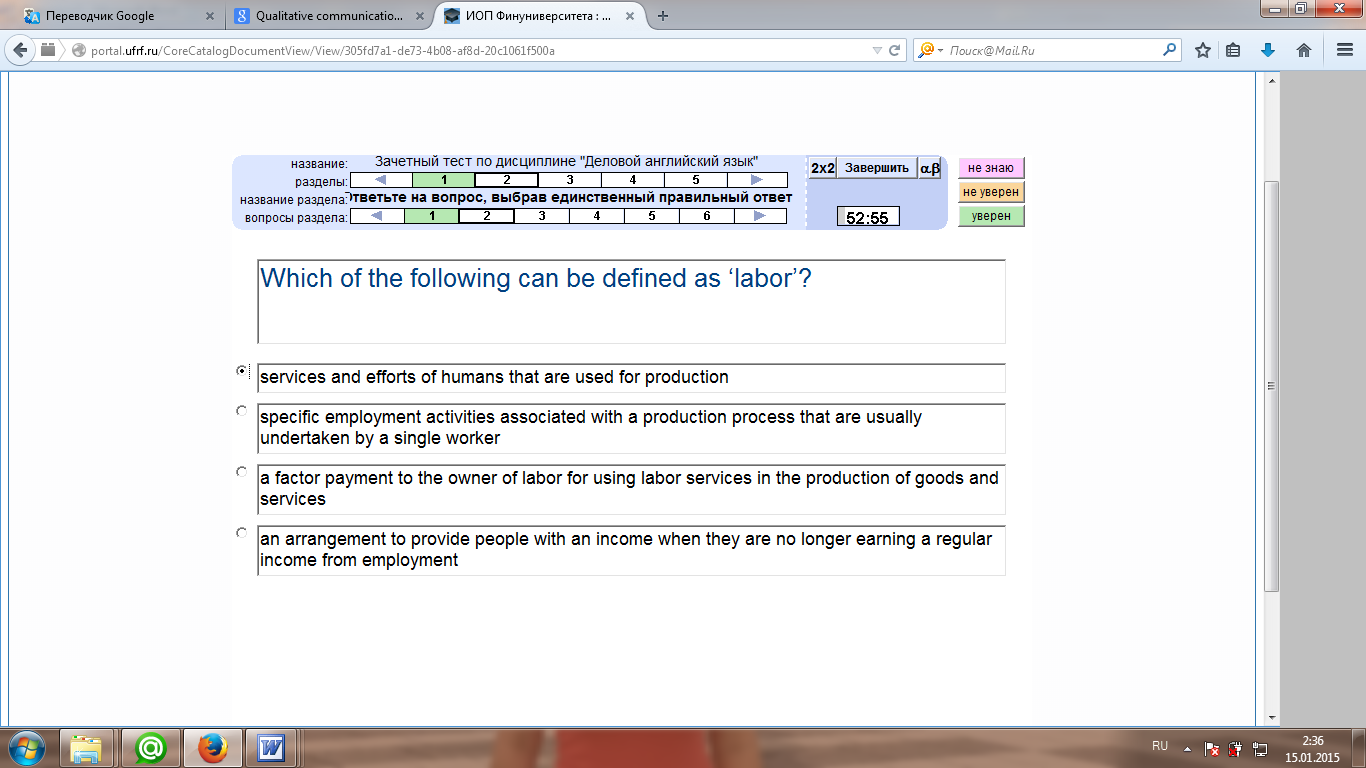This screenshot has width=1366, height=768.
Task: Close the Переводчик Google tab
Action: pos(208,16)
